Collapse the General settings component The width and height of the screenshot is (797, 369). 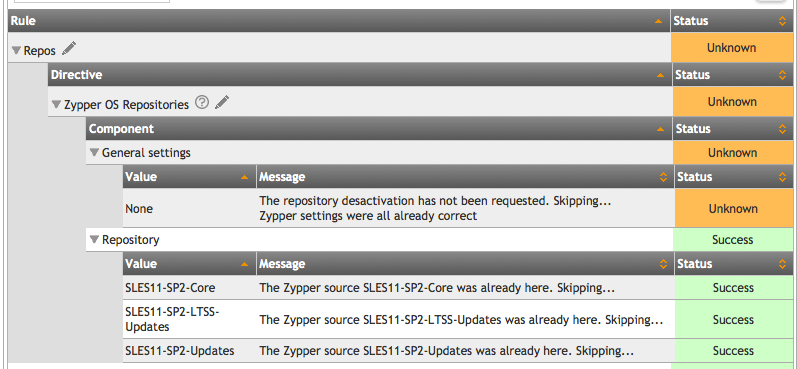94,152
